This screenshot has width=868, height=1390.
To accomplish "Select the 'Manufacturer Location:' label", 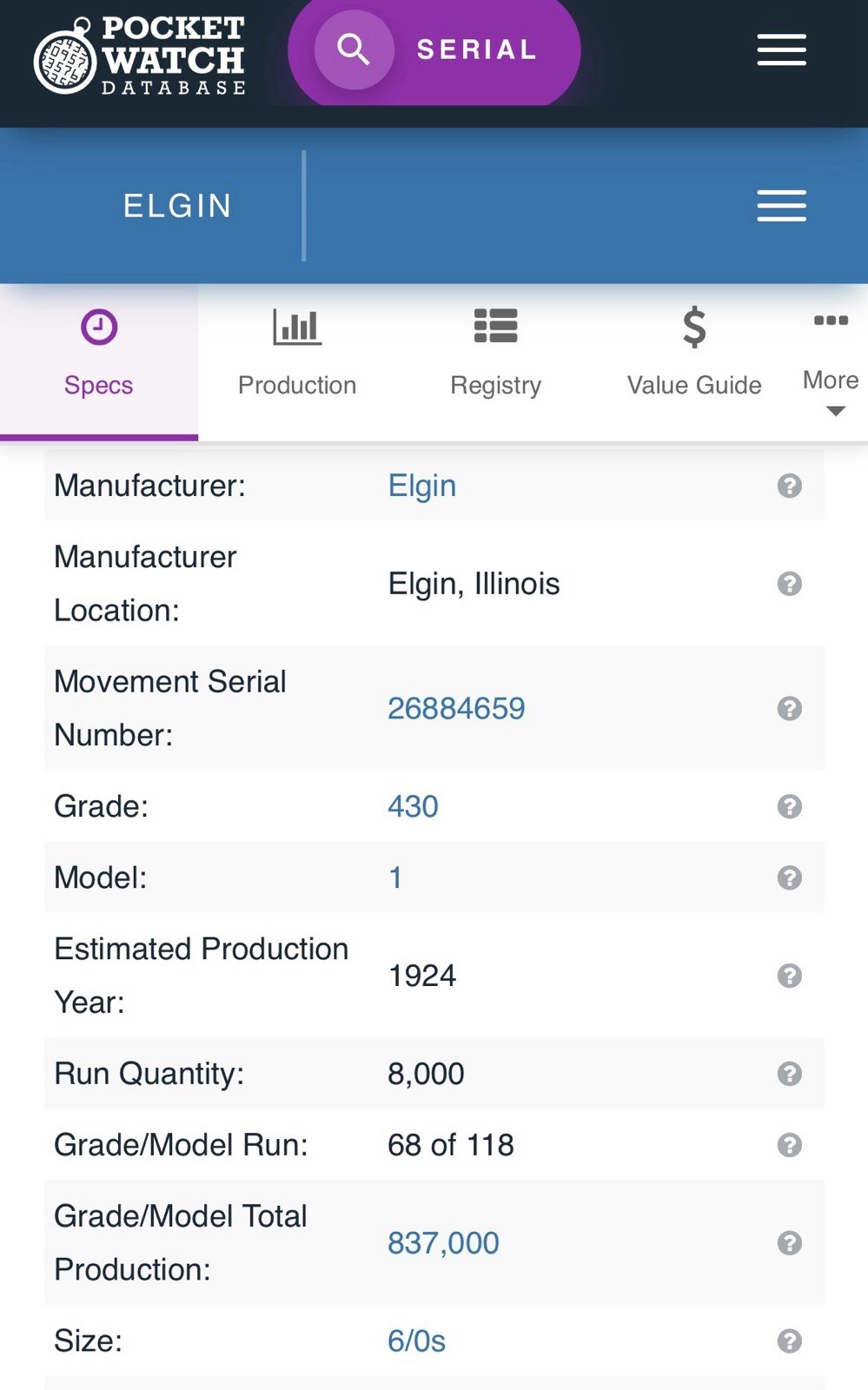I will click(x=145, y=584).
